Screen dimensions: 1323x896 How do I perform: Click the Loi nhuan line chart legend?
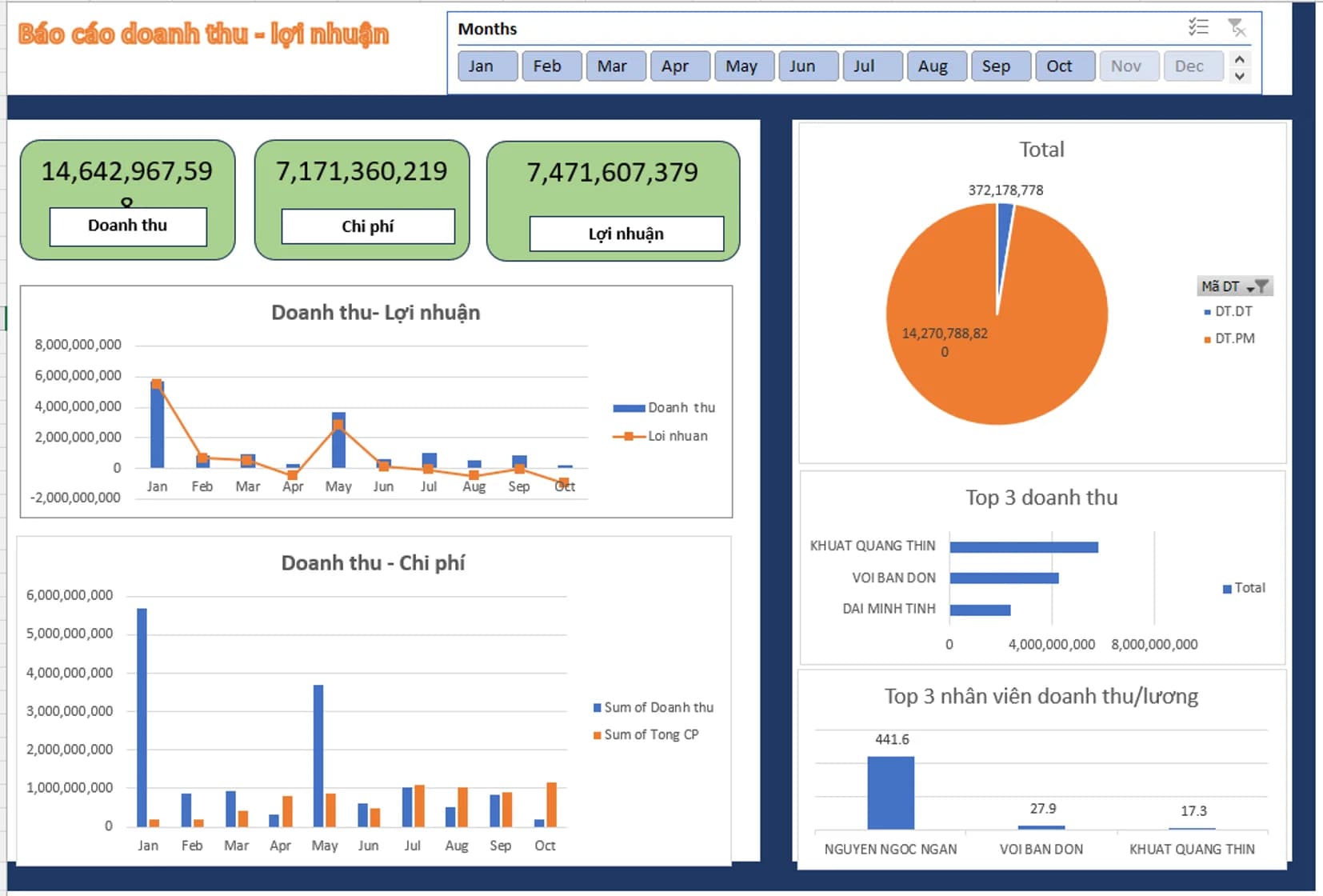click(677, 436)
